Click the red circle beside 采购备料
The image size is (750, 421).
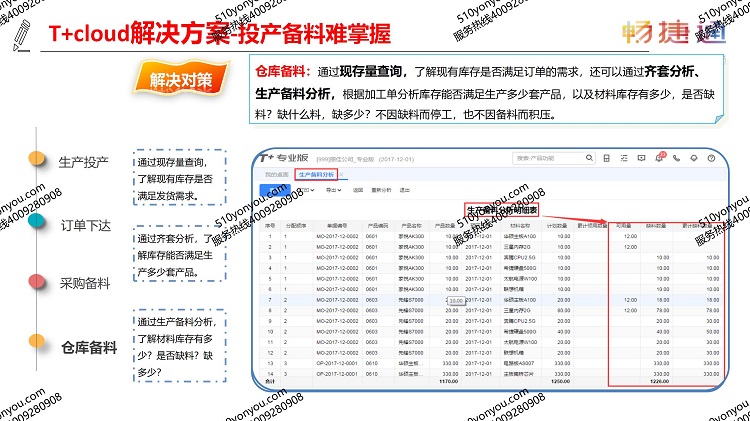coord(37,282)
